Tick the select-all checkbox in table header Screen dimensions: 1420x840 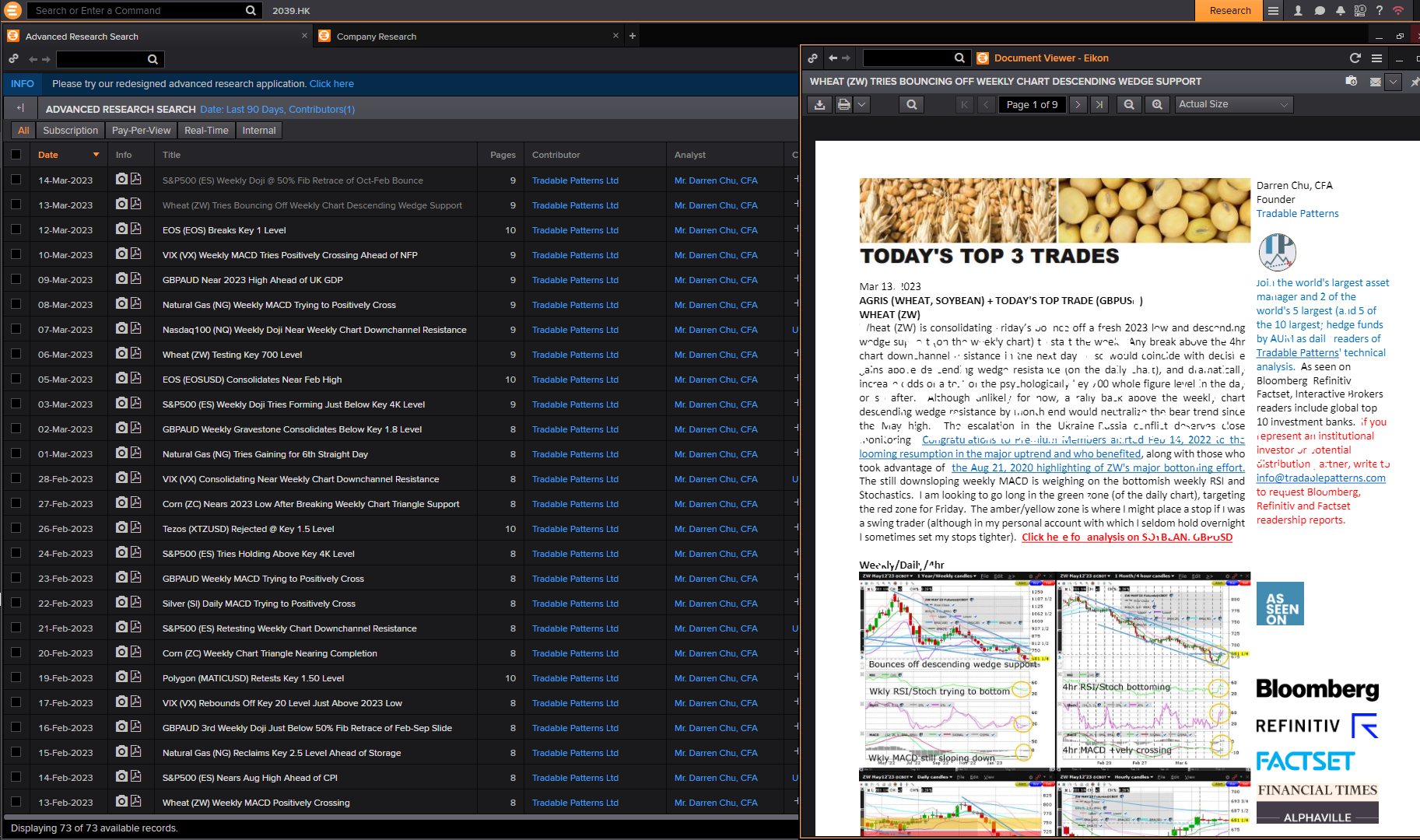(x=16, y=155)
